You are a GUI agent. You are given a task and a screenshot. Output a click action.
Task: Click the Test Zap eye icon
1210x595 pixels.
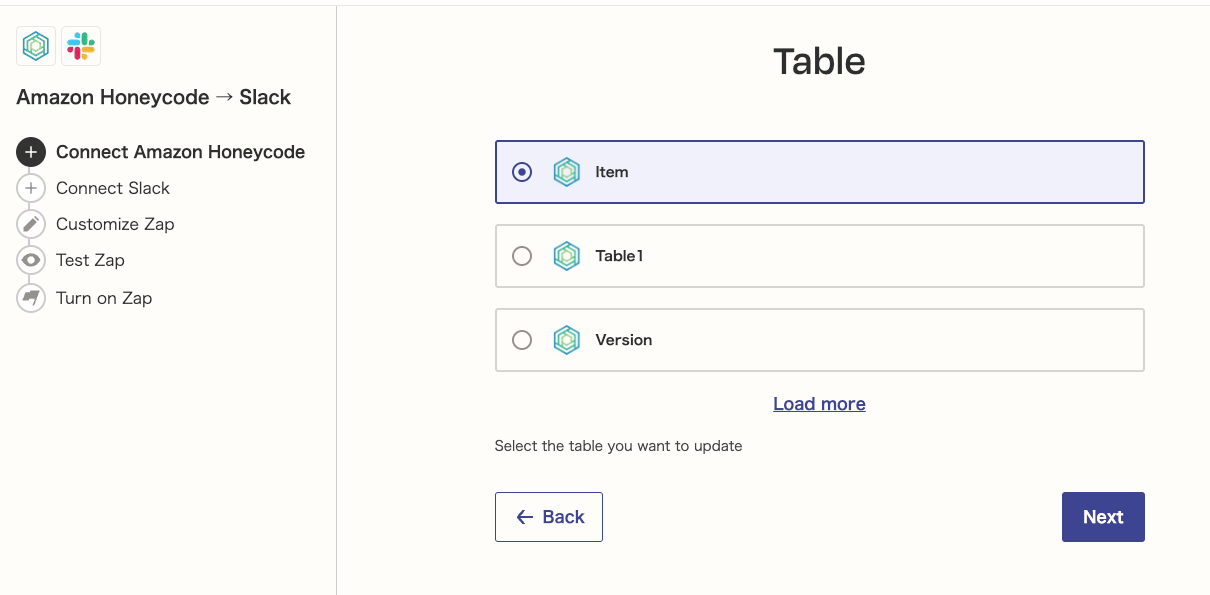(x=30, y=260)
